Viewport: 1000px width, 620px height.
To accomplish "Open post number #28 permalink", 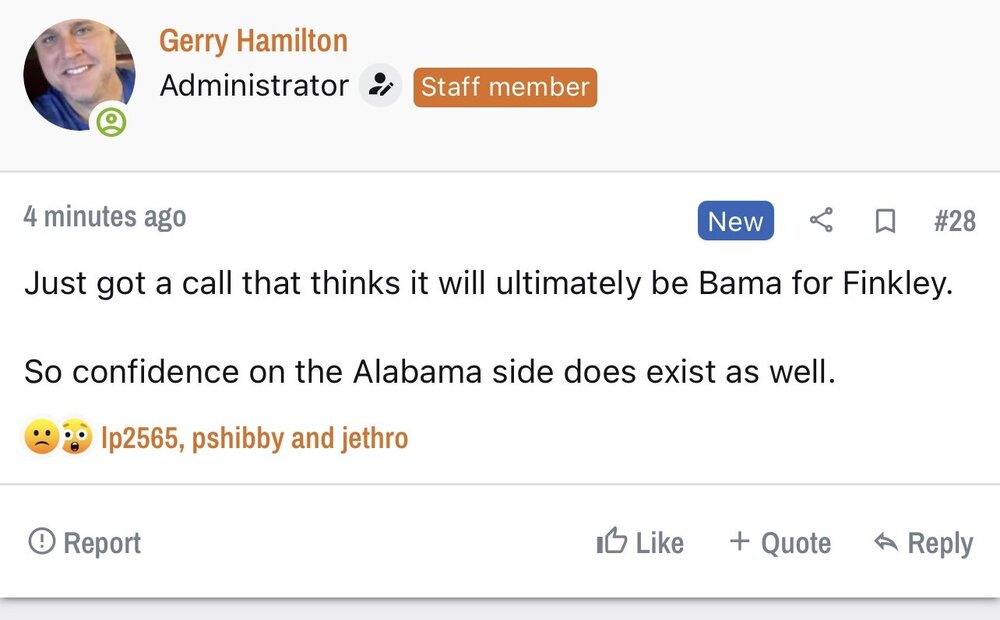I will [x=954, y=221].
